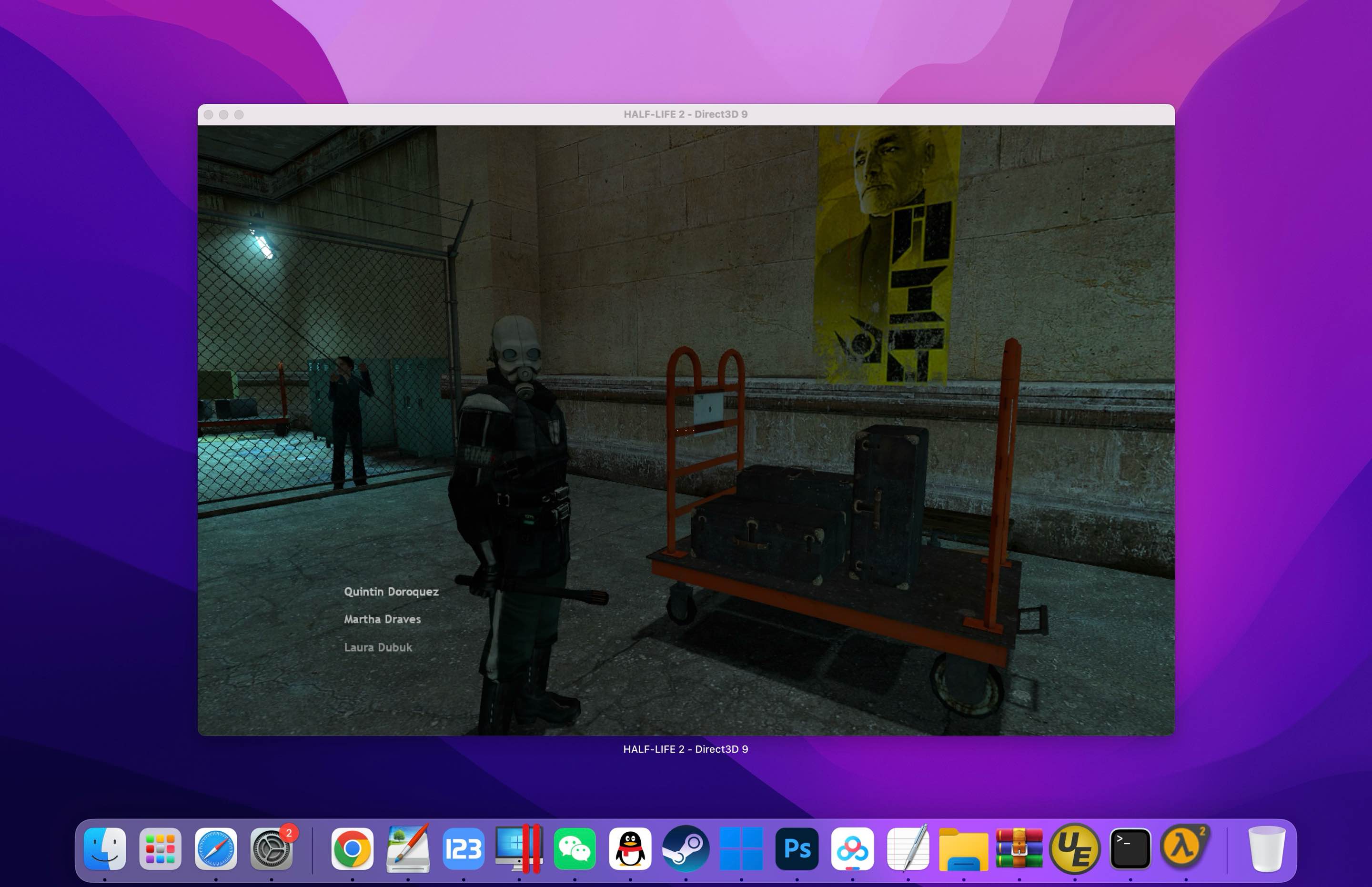Zoom the HALF-LIFE 2 window
The image size is (1372, 887).
(239, 115)
